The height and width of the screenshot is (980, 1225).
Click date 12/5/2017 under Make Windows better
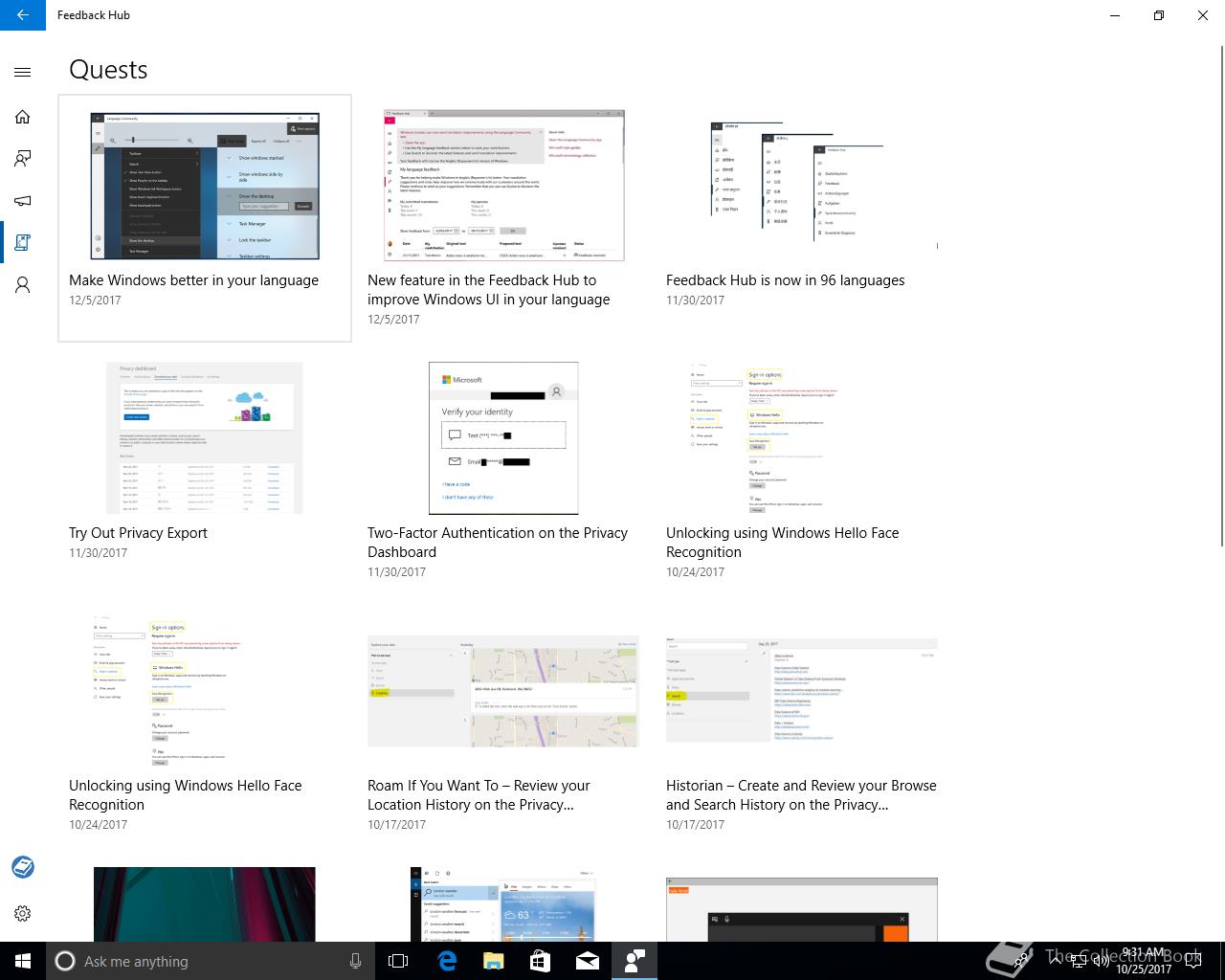(95, 301)
